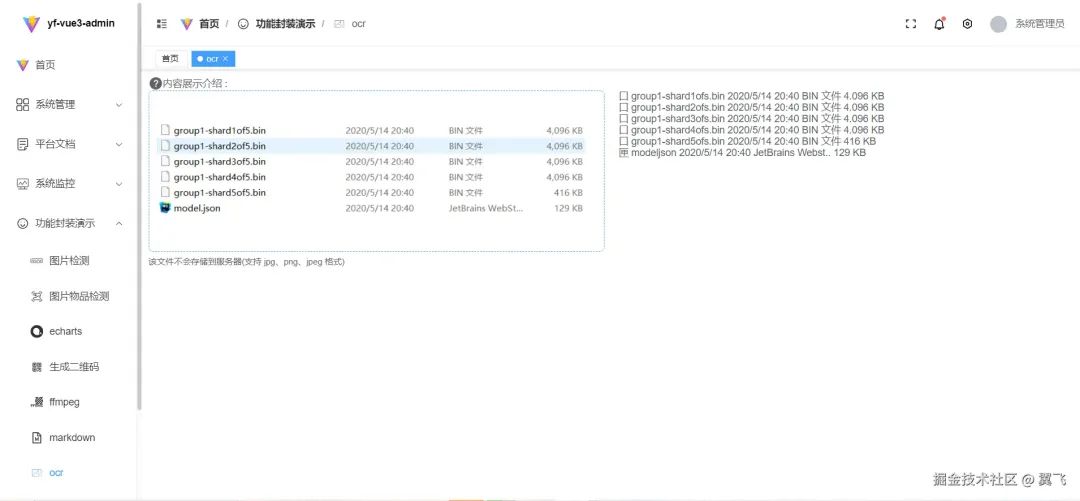Viewport: 1080px width, 501px height.
Task: Click OCR result line group1-shard3ofs.bin
Action: click(751, 119)
